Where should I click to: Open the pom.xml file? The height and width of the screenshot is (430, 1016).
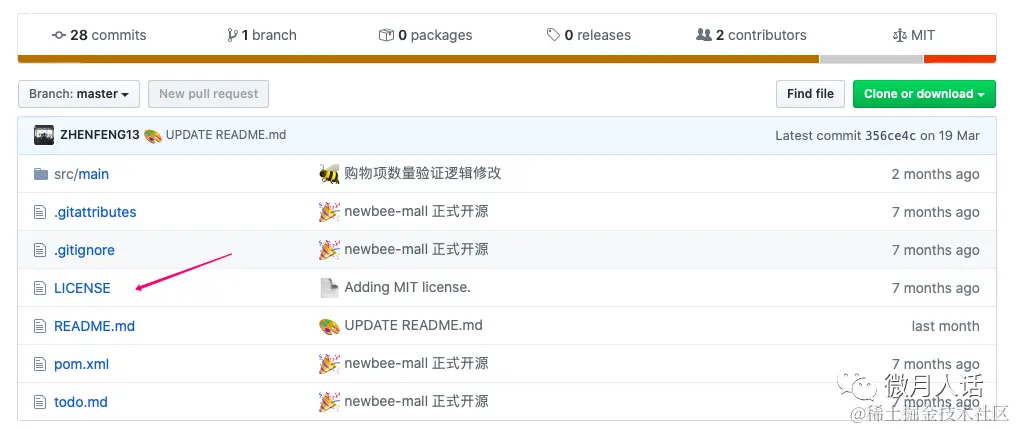click(x=82, y=364)
